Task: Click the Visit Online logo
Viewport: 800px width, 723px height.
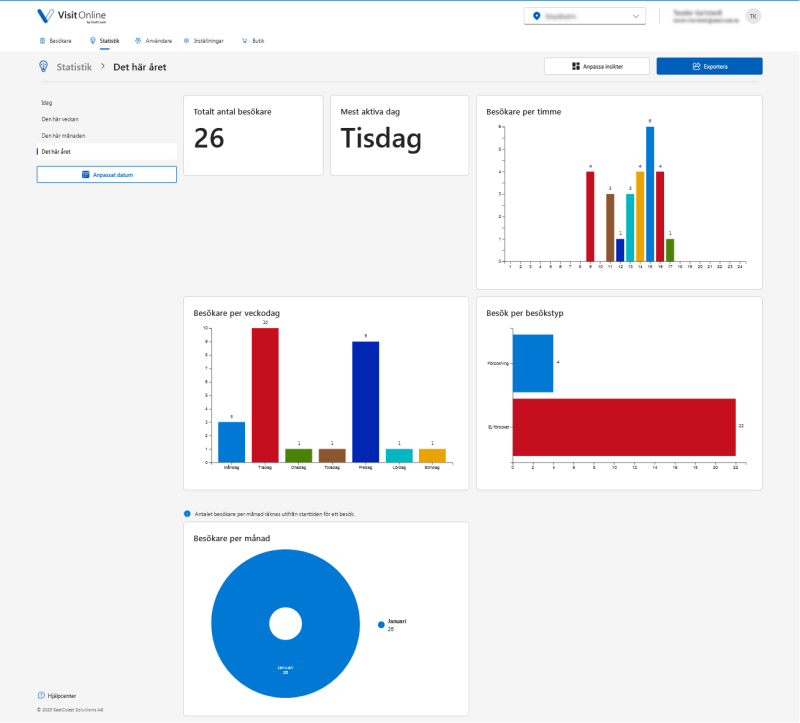Action: [69, 16]
